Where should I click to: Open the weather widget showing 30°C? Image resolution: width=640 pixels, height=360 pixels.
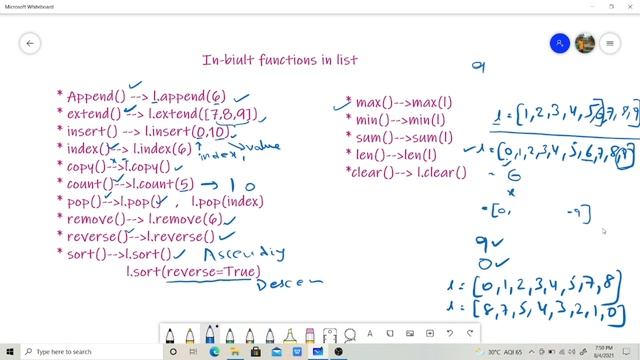(x=500, y=352)
